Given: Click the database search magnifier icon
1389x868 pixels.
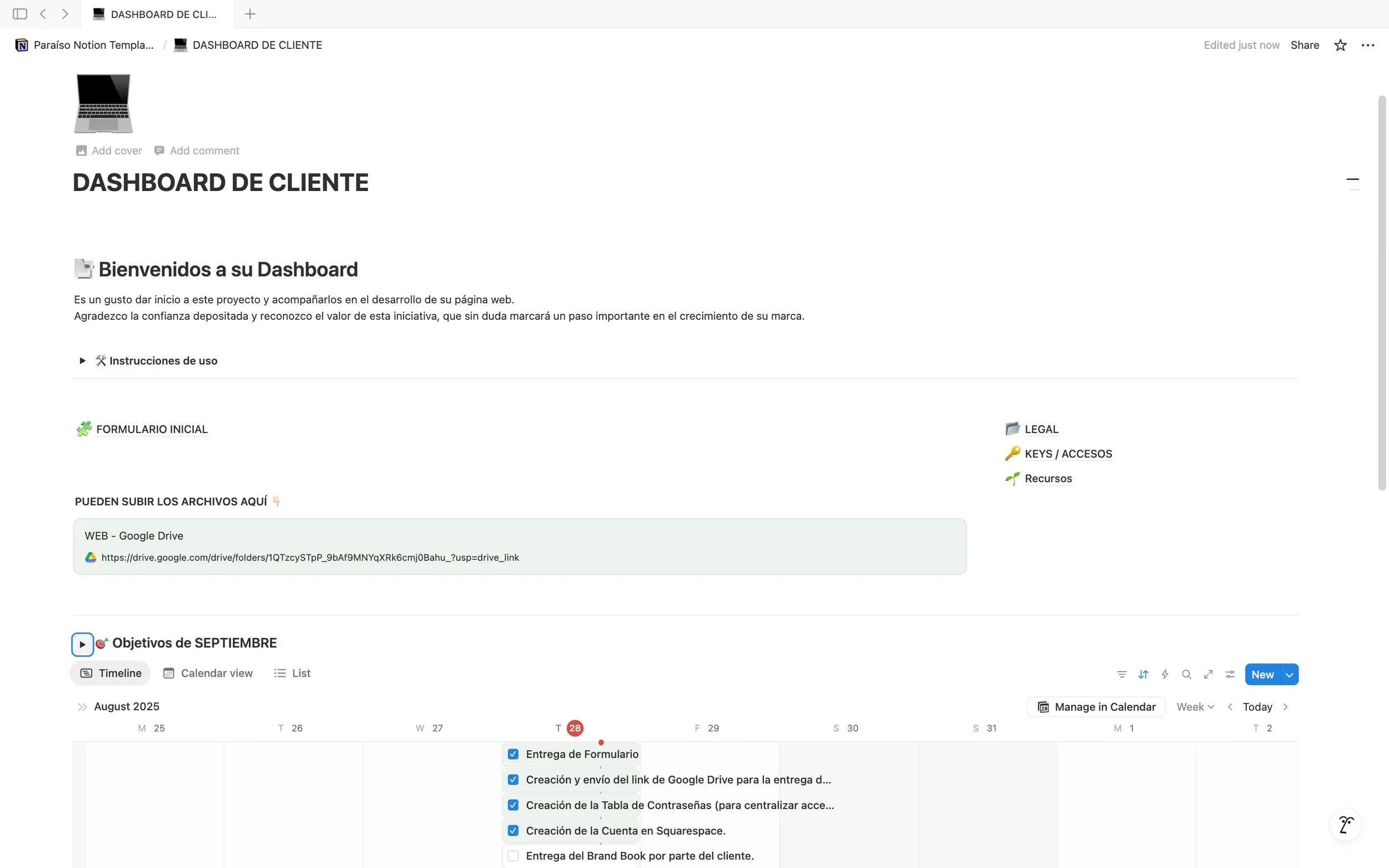Looking at the screenshot, I should (1186, 675).
